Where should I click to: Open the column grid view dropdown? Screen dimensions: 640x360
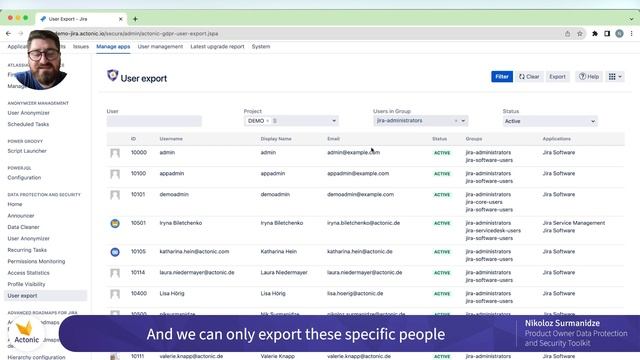(615, 76)
